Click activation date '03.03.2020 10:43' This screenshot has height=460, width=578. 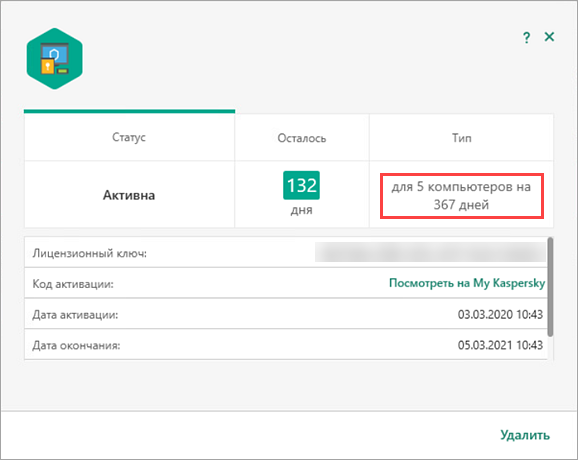[x=500, y=314]
